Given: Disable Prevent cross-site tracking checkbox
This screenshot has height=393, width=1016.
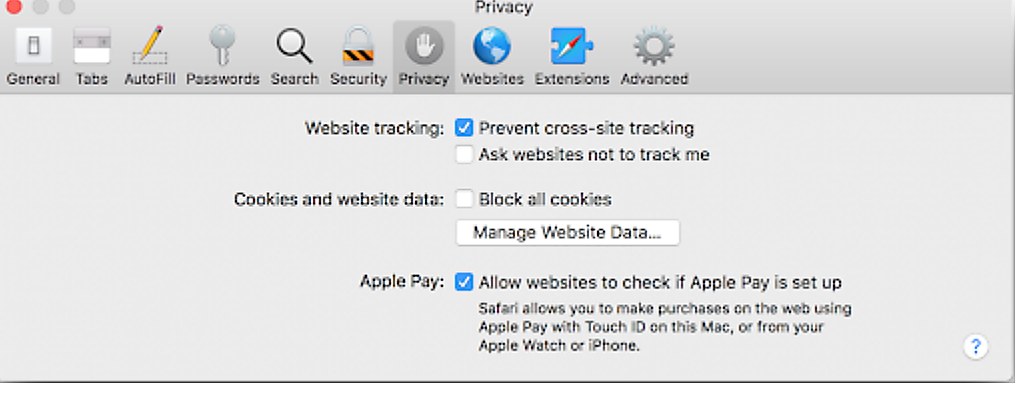Looking at the screenshot, I should point(464,128).
